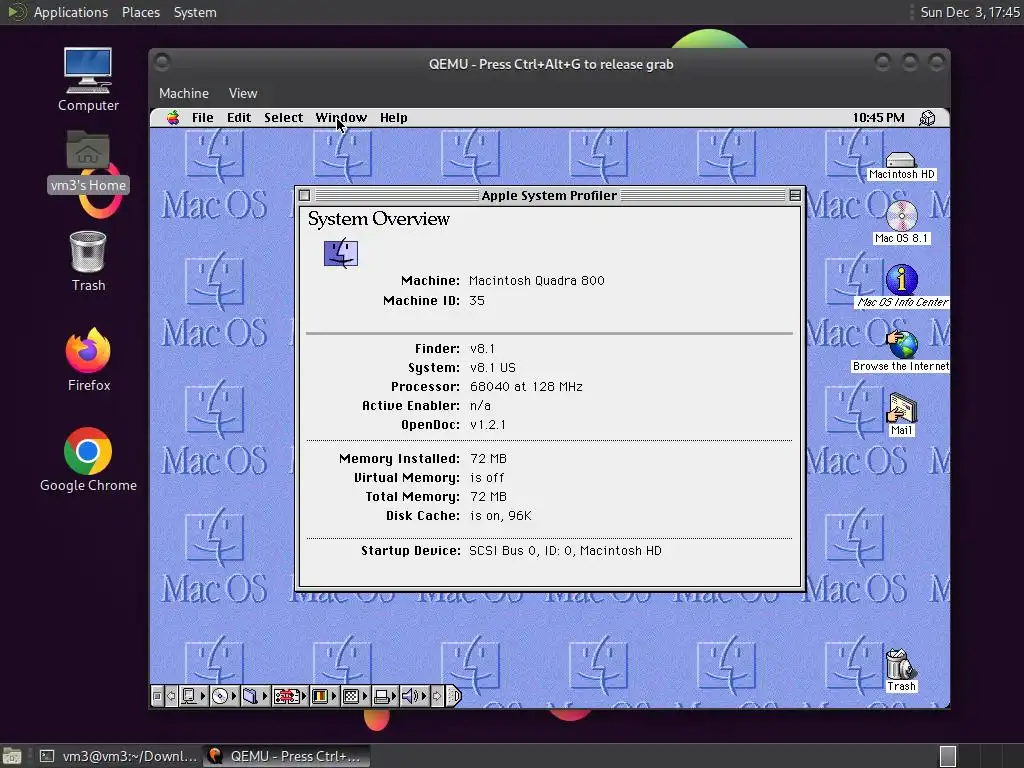Viewport: 1024px width, 768px height.
Task: Click the System value 'v8.1 US'
Action: tap(493, 368)
